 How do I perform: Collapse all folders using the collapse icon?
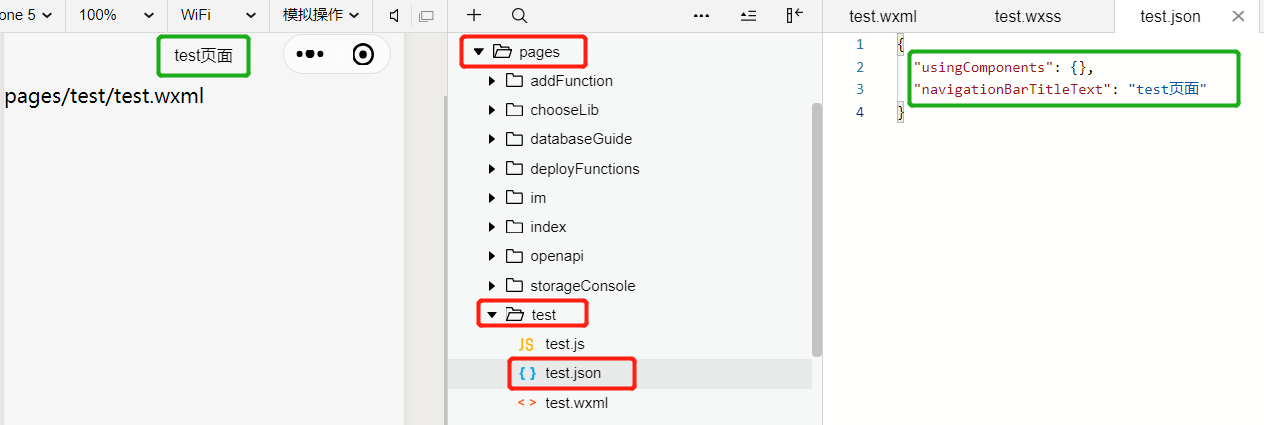[x=748, y=15]
